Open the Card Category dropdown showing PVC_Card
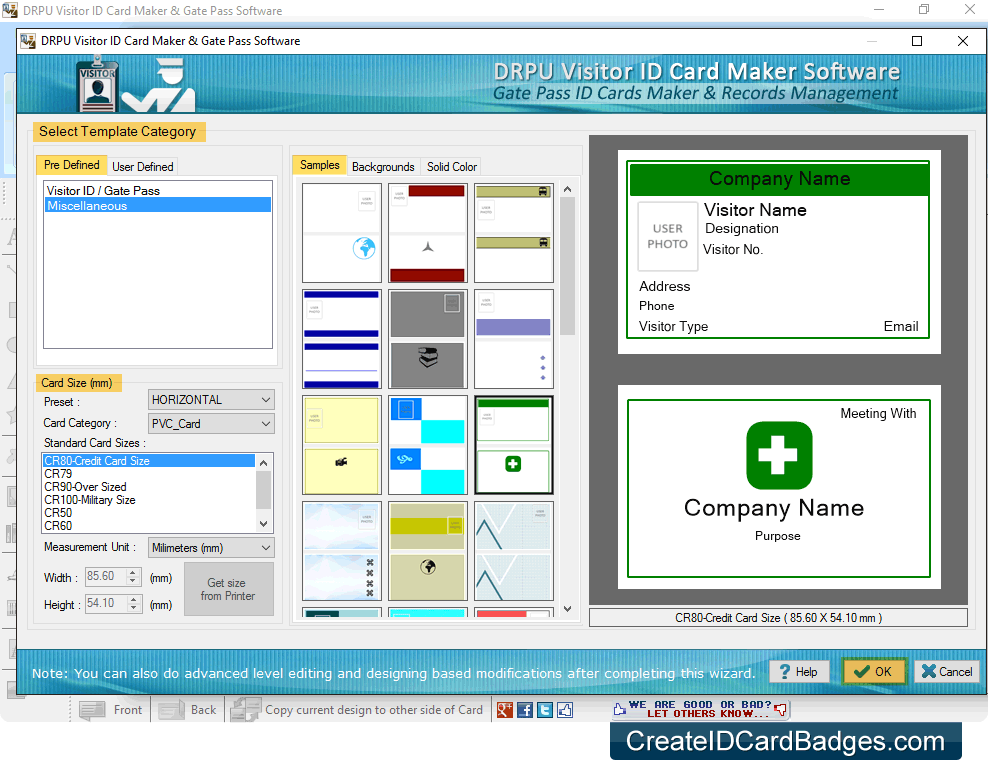This screenshot has width=988, height=760. (211, 423)
